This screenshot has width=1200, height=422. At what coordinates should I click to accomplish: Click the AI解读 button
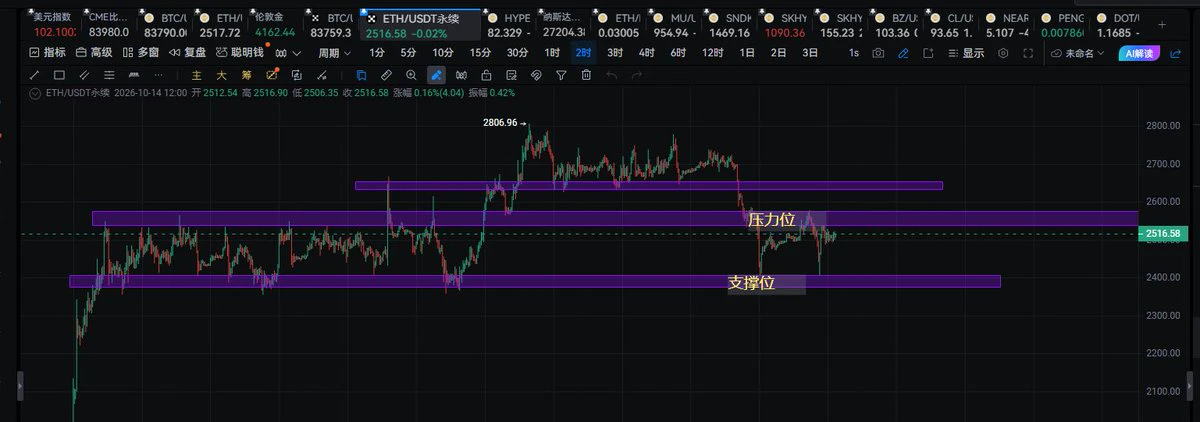1139,53
